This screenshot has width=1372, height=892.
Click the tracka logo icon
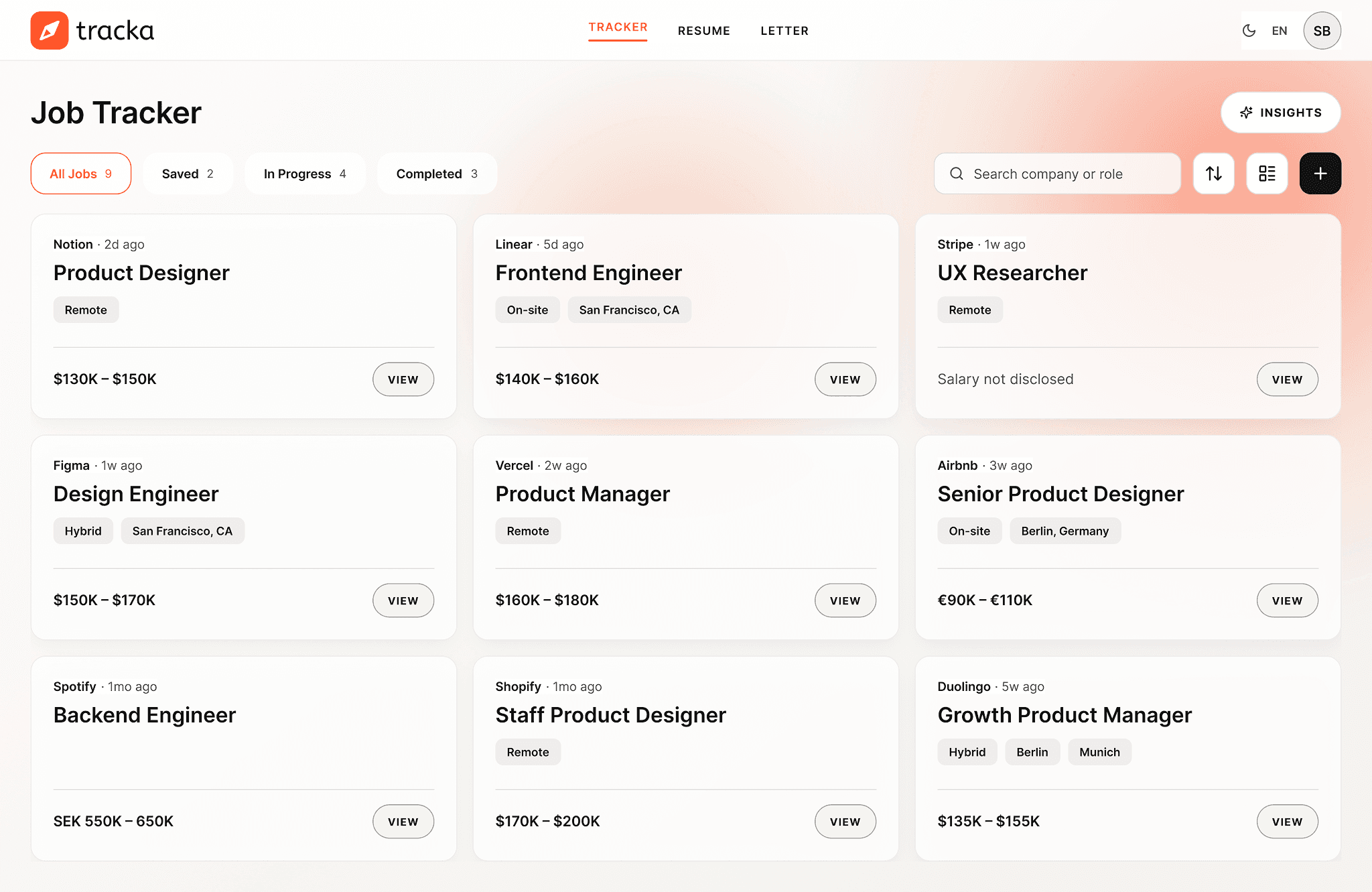[50, 30]
